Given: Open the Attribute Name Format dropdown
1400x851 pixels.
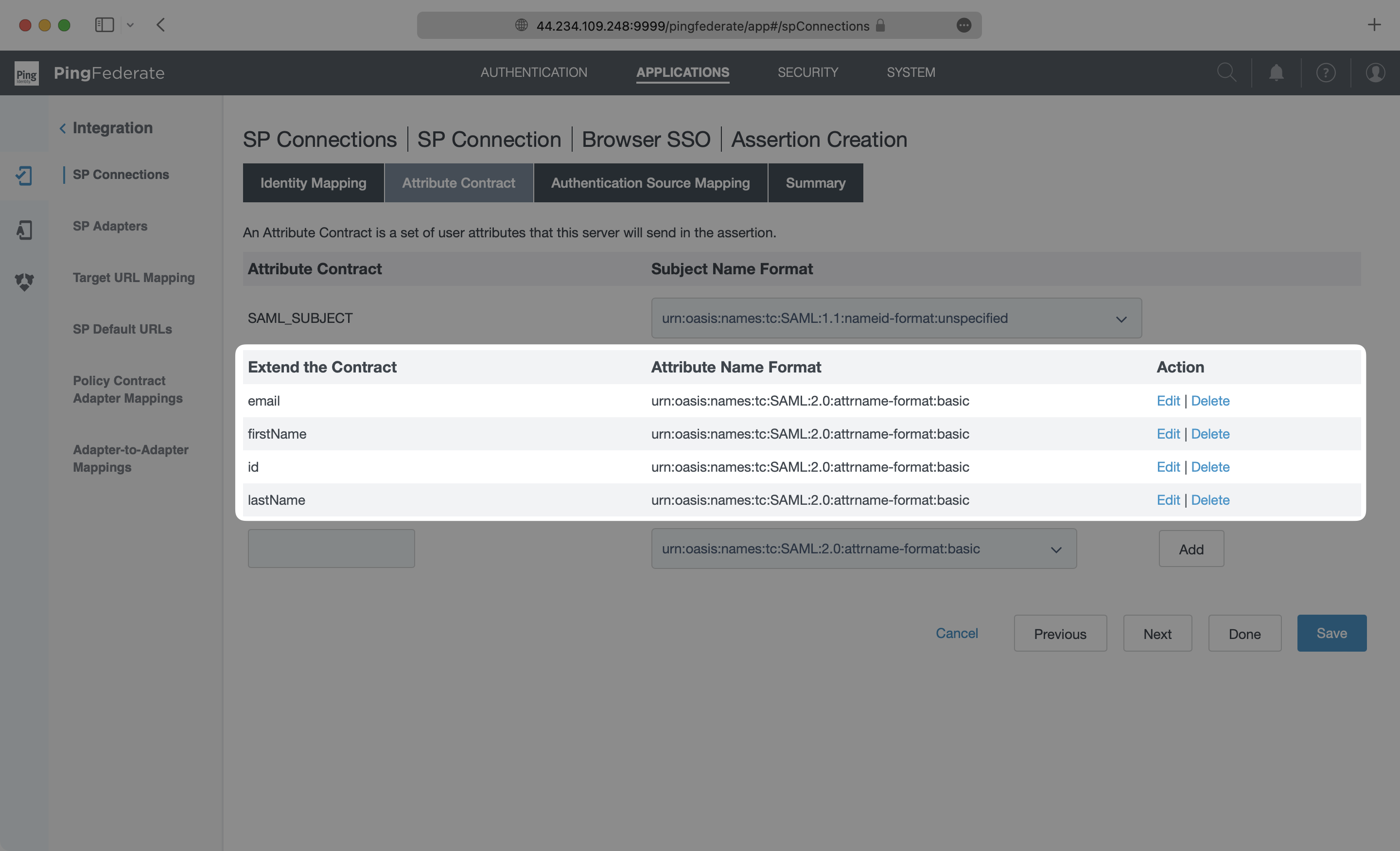Looking at the screenshot, I should (1056, 549).
